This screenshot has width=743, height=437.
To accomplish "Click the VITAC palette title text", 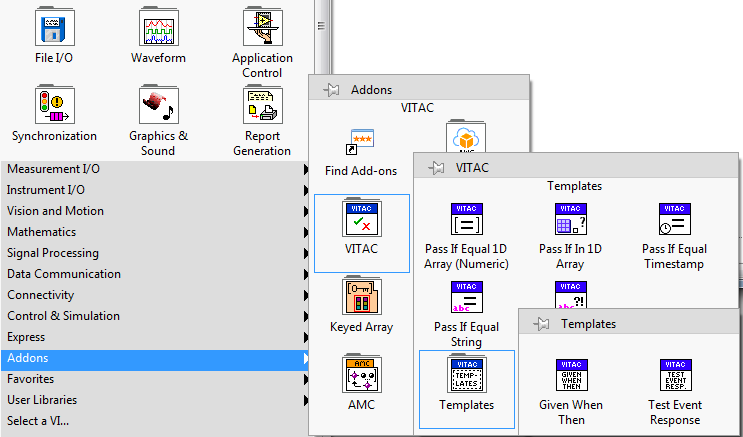I will 472,167.
